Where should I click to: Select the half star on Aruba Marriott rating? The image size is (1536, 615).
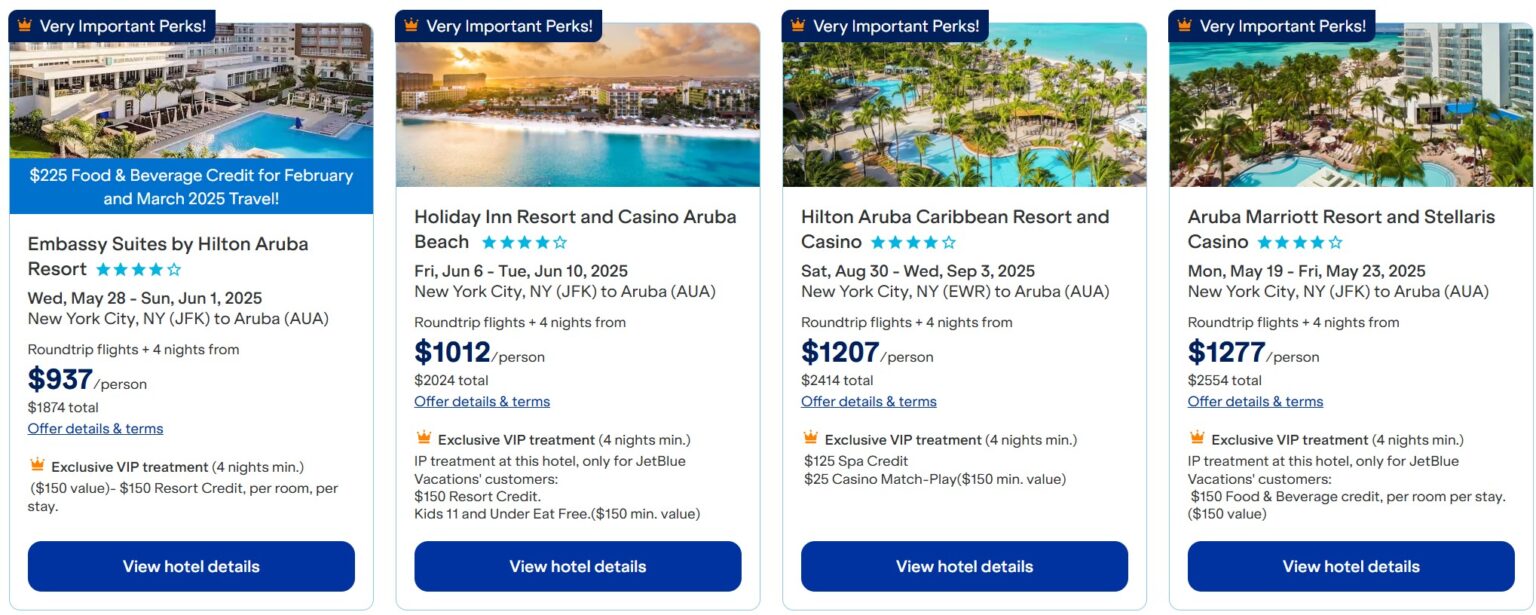coord(1335,241)
